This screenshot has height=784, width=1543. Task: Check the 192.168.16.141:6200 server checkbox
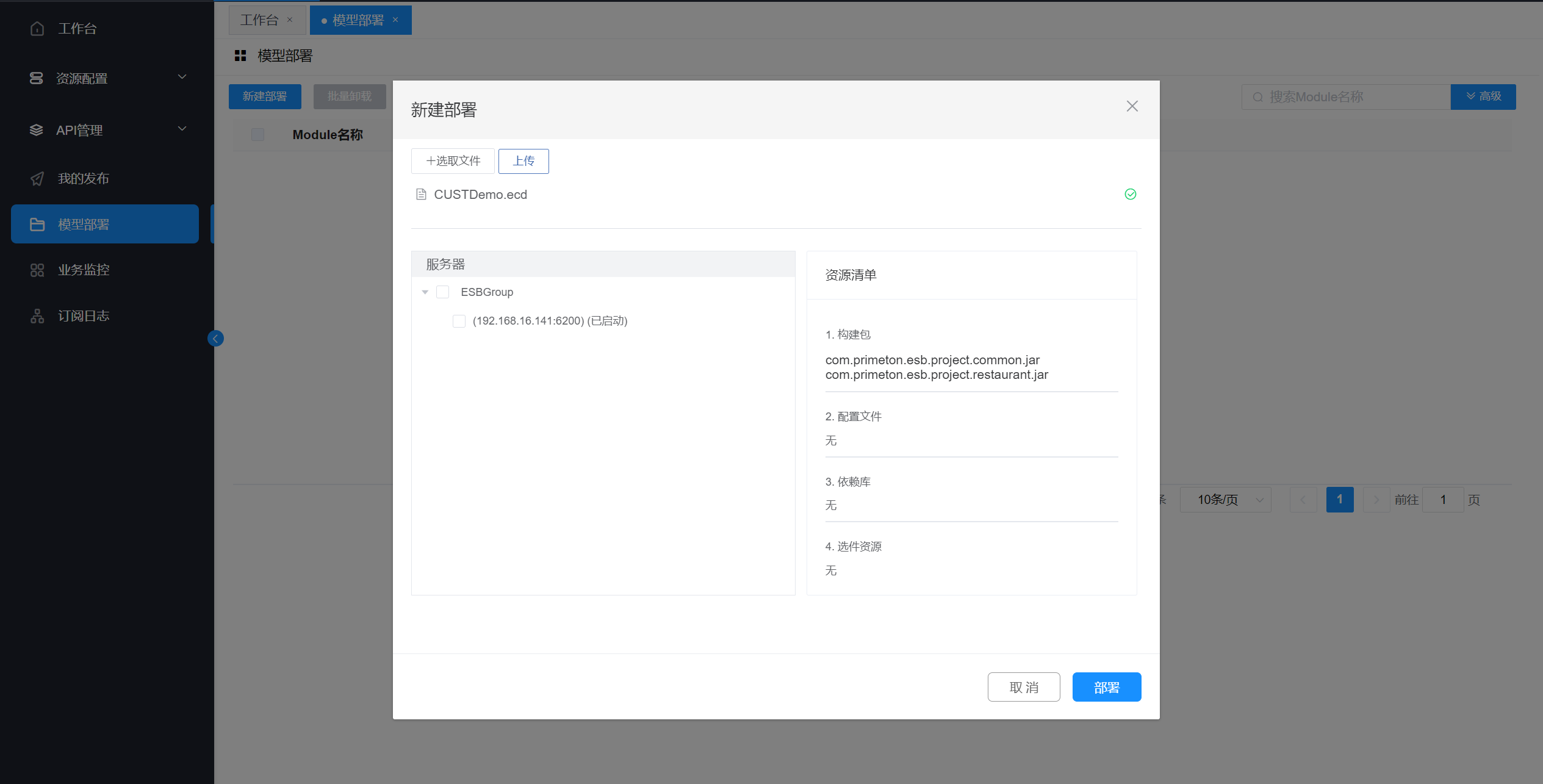[459, 321]
